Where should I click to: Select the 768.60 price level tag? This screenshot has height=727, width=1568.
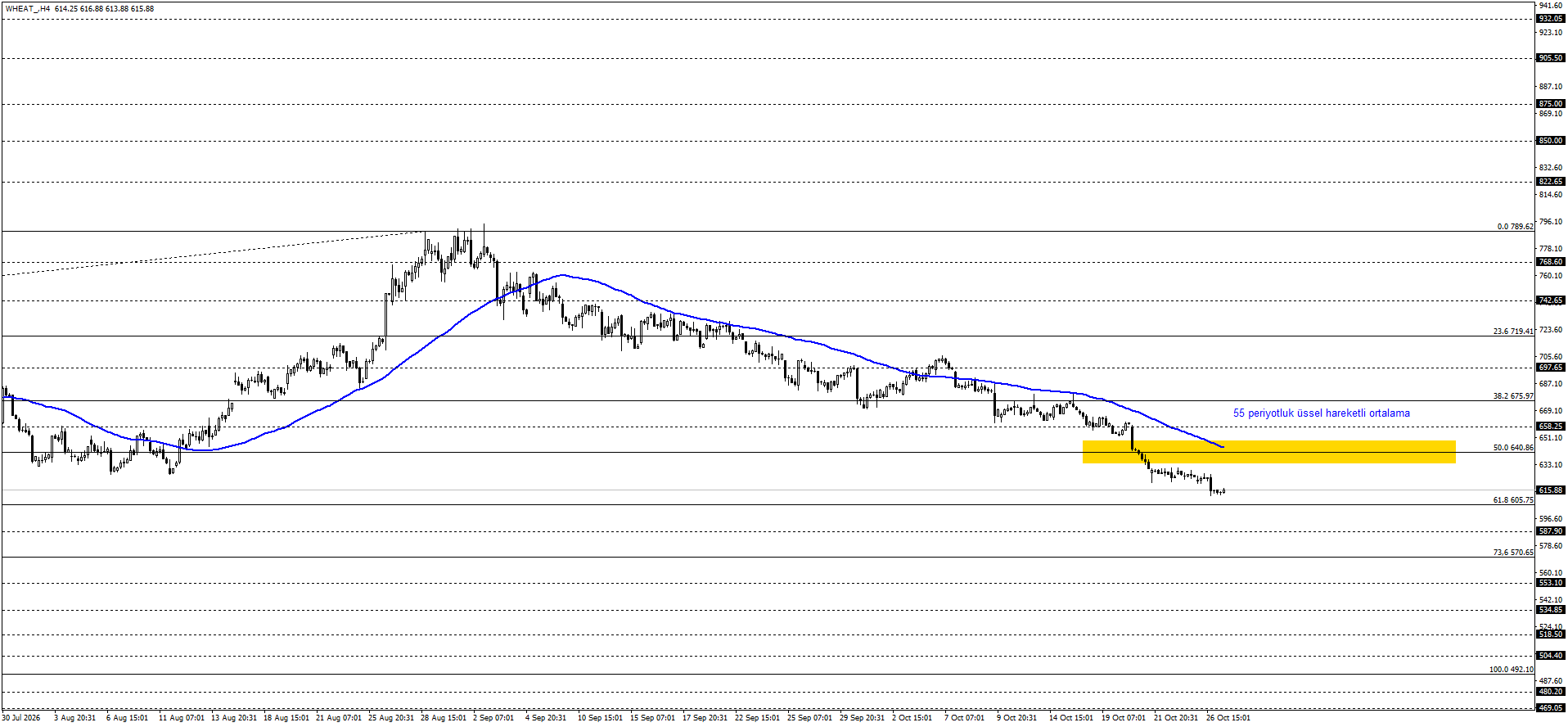point(1551,262)
